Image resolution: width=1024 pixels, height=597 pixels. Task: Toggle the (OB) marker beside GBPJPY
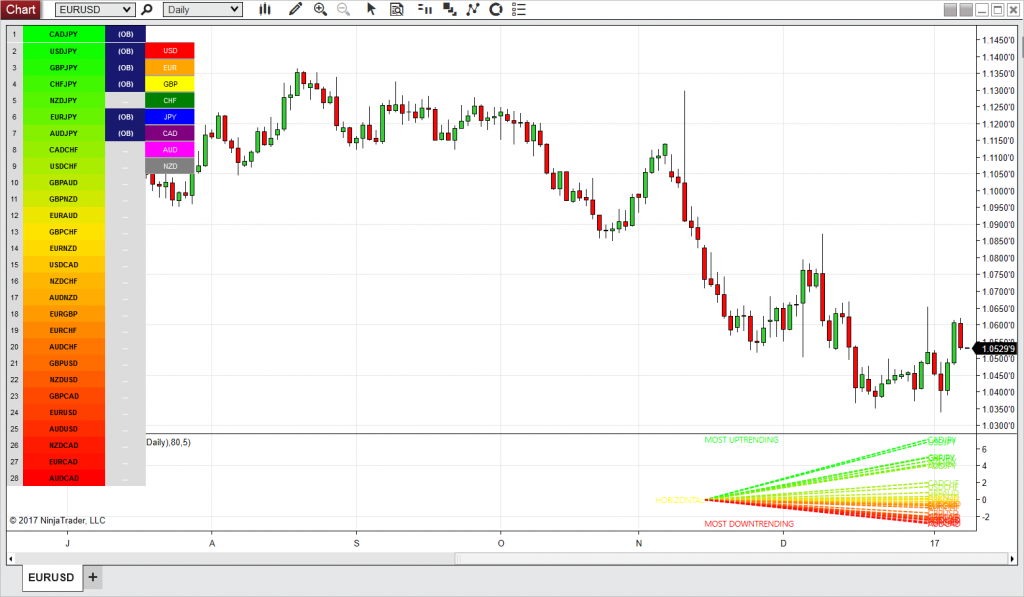(125, 67)
